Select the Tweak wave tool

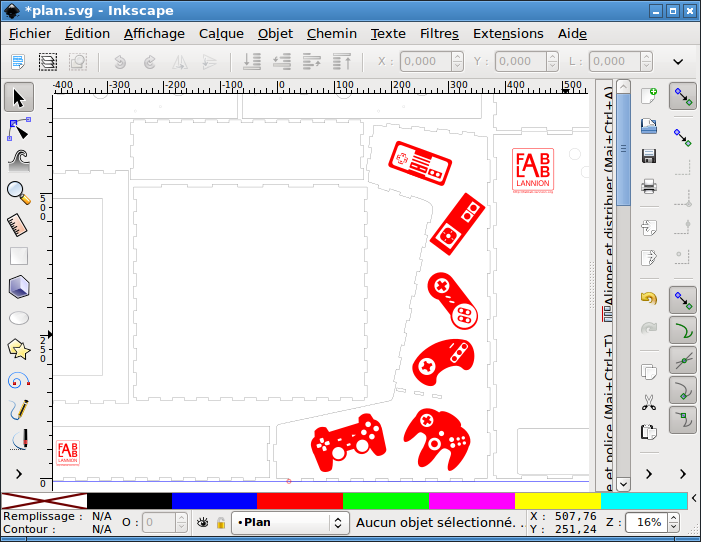19,161
